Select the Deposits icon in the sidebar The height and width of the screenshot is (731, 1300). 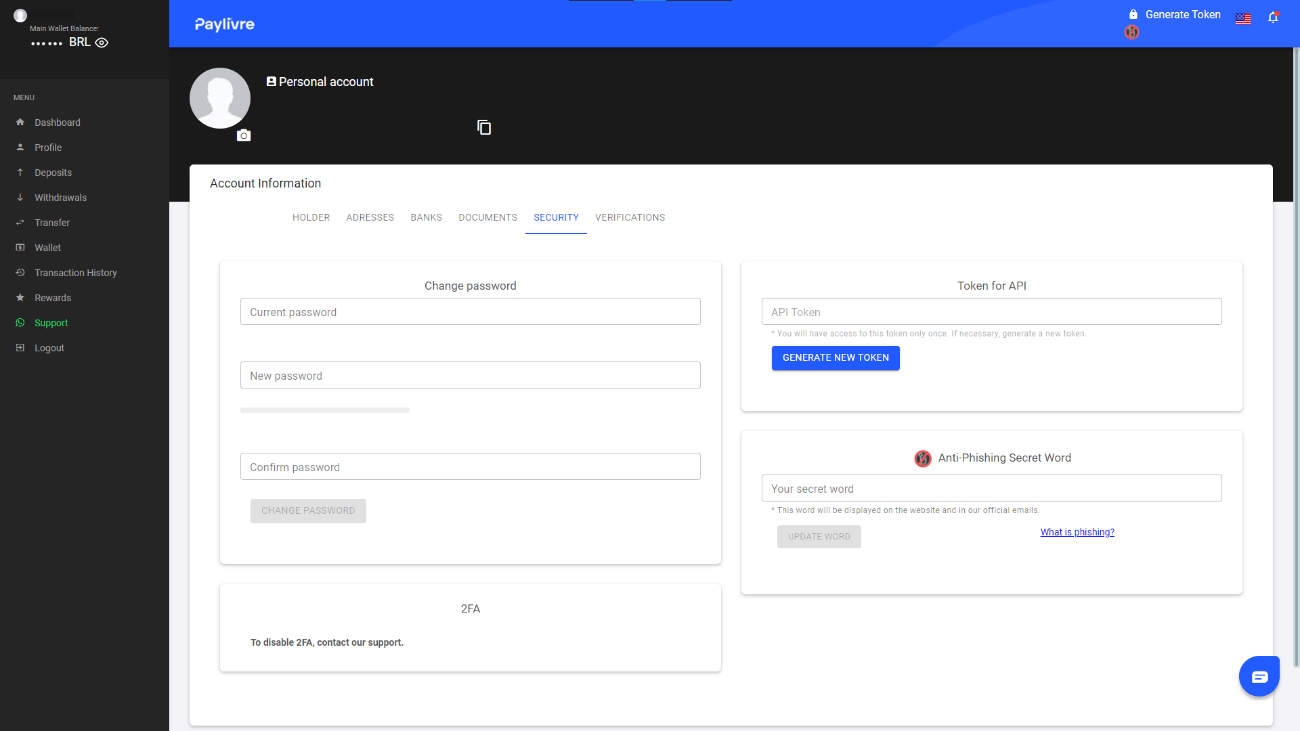pos(20,171)
